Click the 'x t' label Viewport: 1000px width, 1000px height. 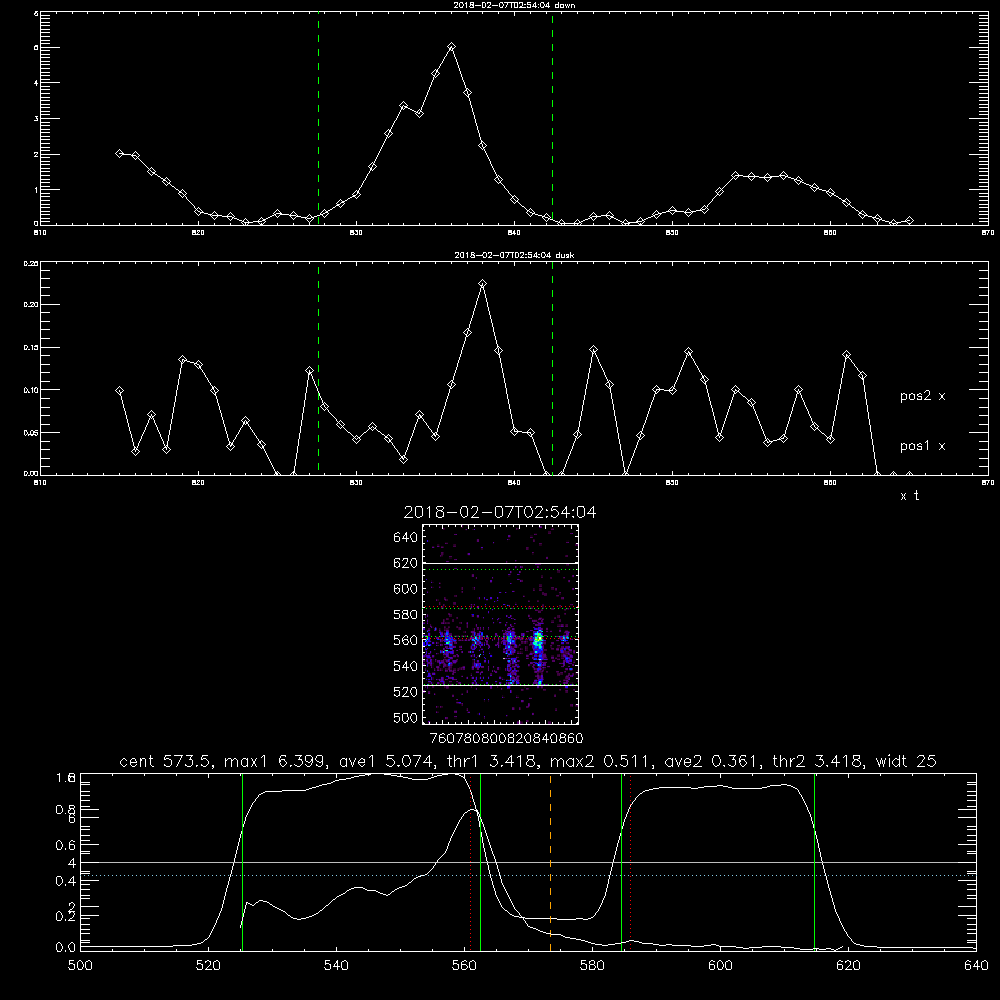[x=909, y=496]
